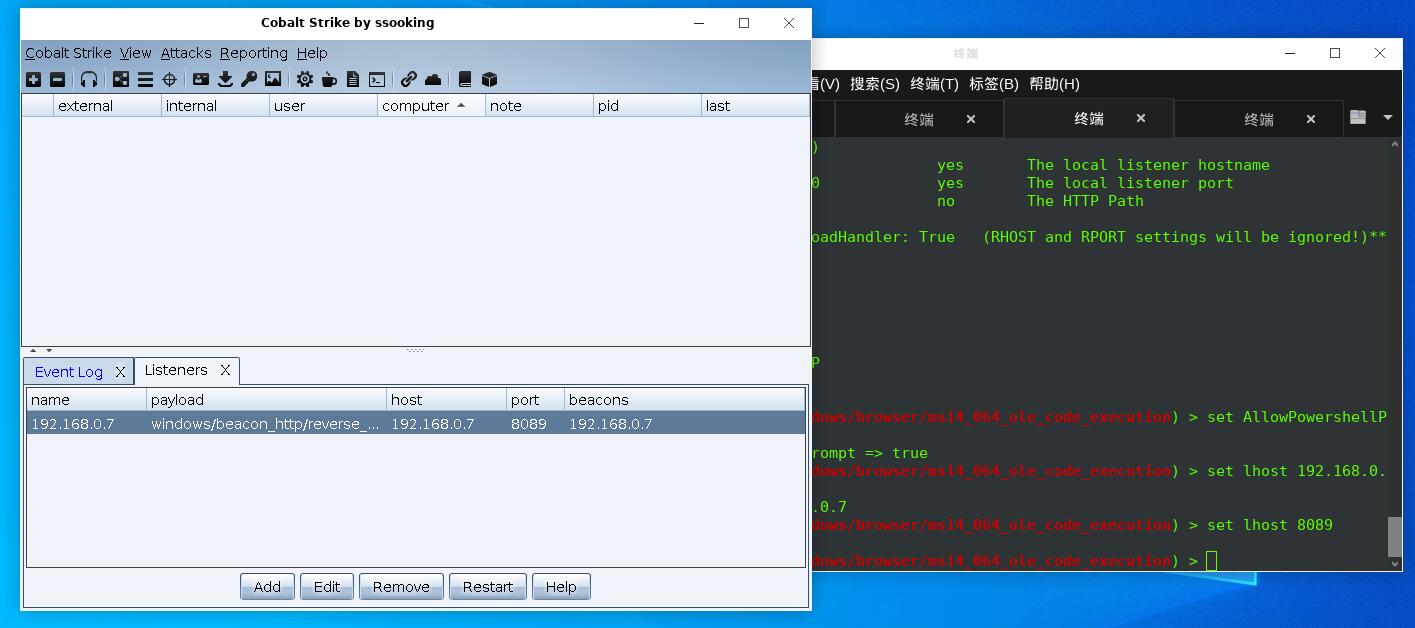Open the terminal 搜索(S) menu

(874, 84)
